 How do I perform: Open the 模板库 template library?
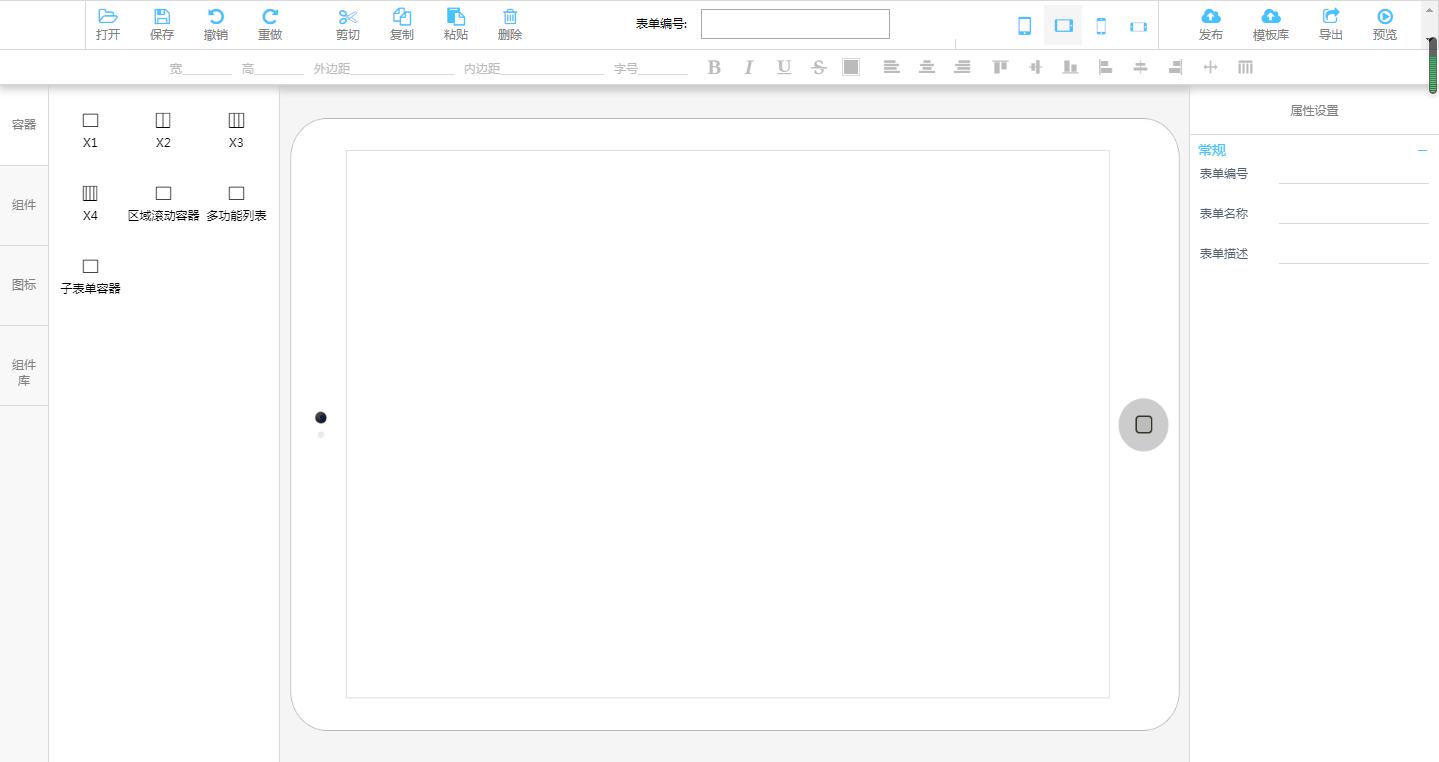tap(1271, 25)
